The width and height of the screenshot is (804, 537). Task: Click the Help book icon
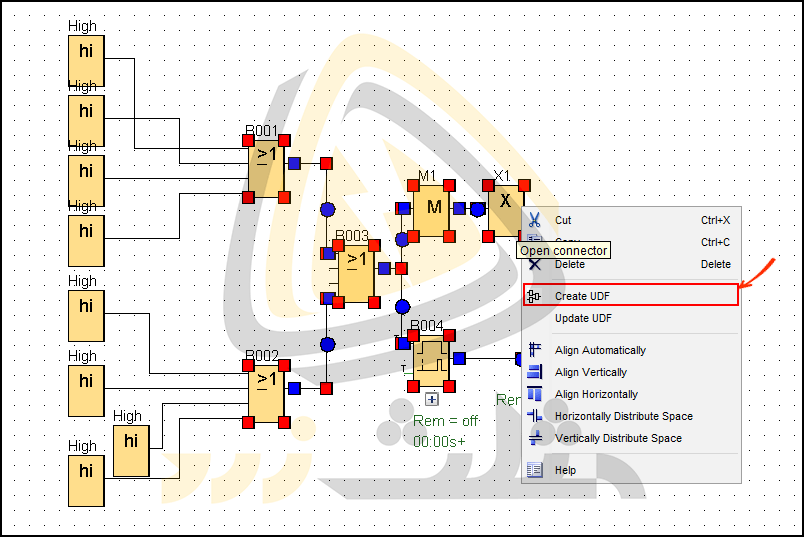tap(534, 470)
